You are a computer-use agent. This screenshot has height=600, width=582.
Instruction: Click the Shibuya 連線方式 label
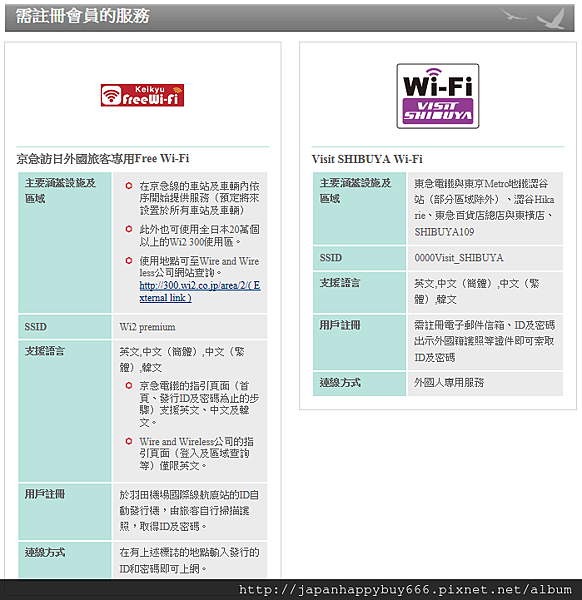340,383
